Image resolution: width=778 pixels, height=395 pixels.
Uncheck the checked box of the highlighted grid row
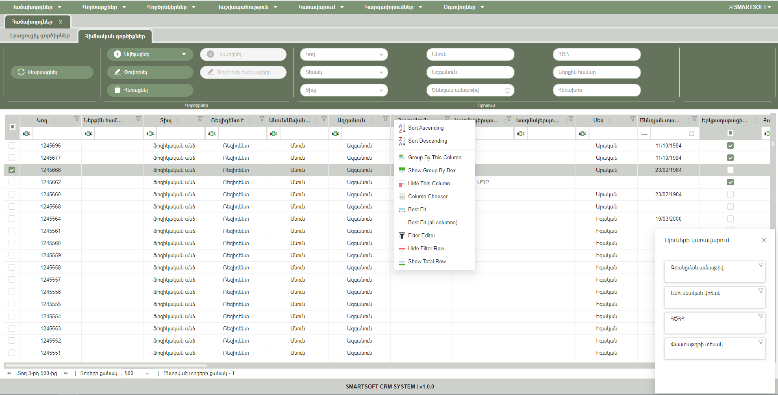(x=12, y=170)
